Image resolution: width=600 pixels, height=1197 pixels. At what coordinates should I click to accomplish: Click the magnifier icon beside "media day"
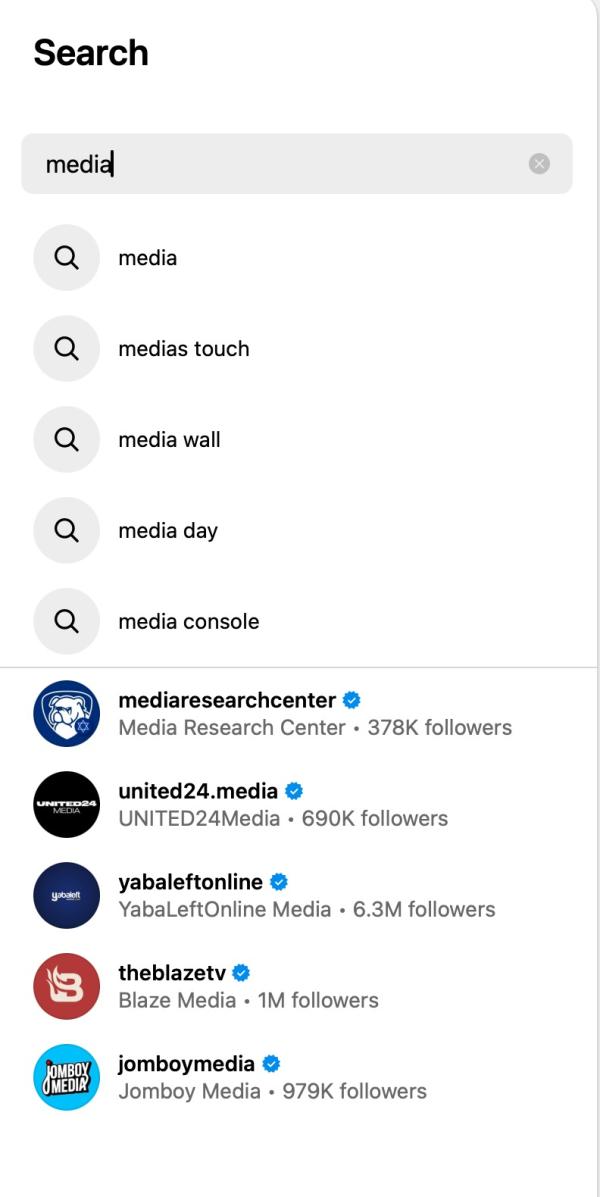[x=66, y=531]
